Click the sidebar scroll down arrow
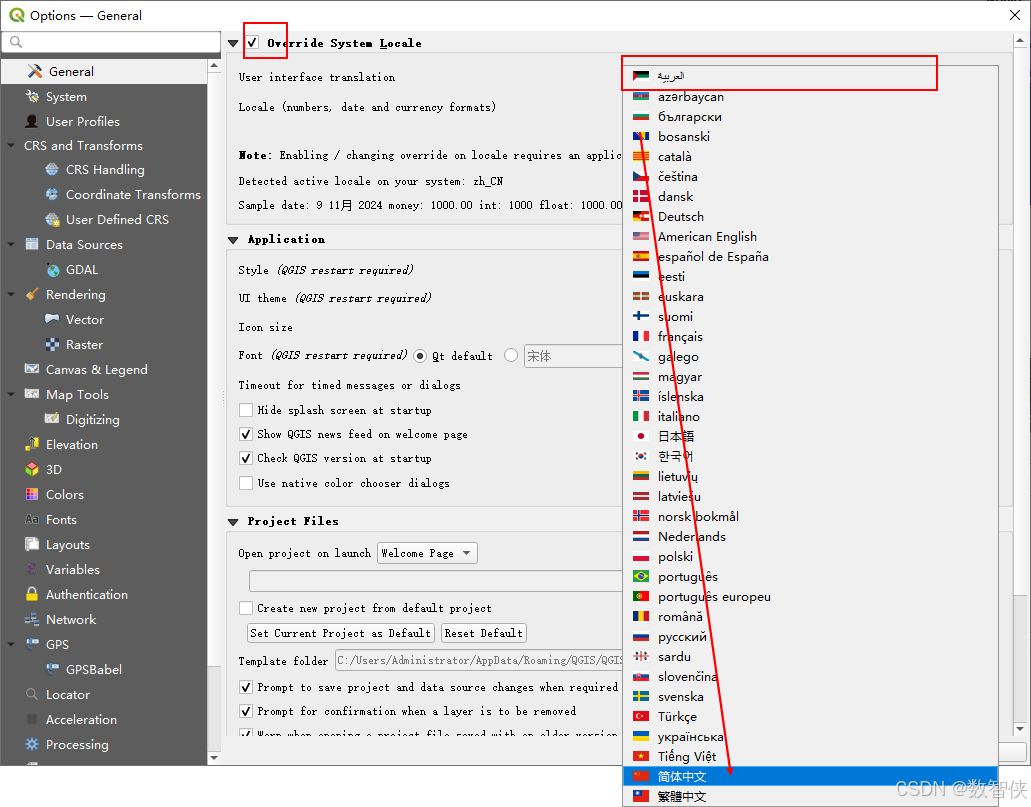The image size is (1031, 807). pyautogui.click(x=214, y=758)
